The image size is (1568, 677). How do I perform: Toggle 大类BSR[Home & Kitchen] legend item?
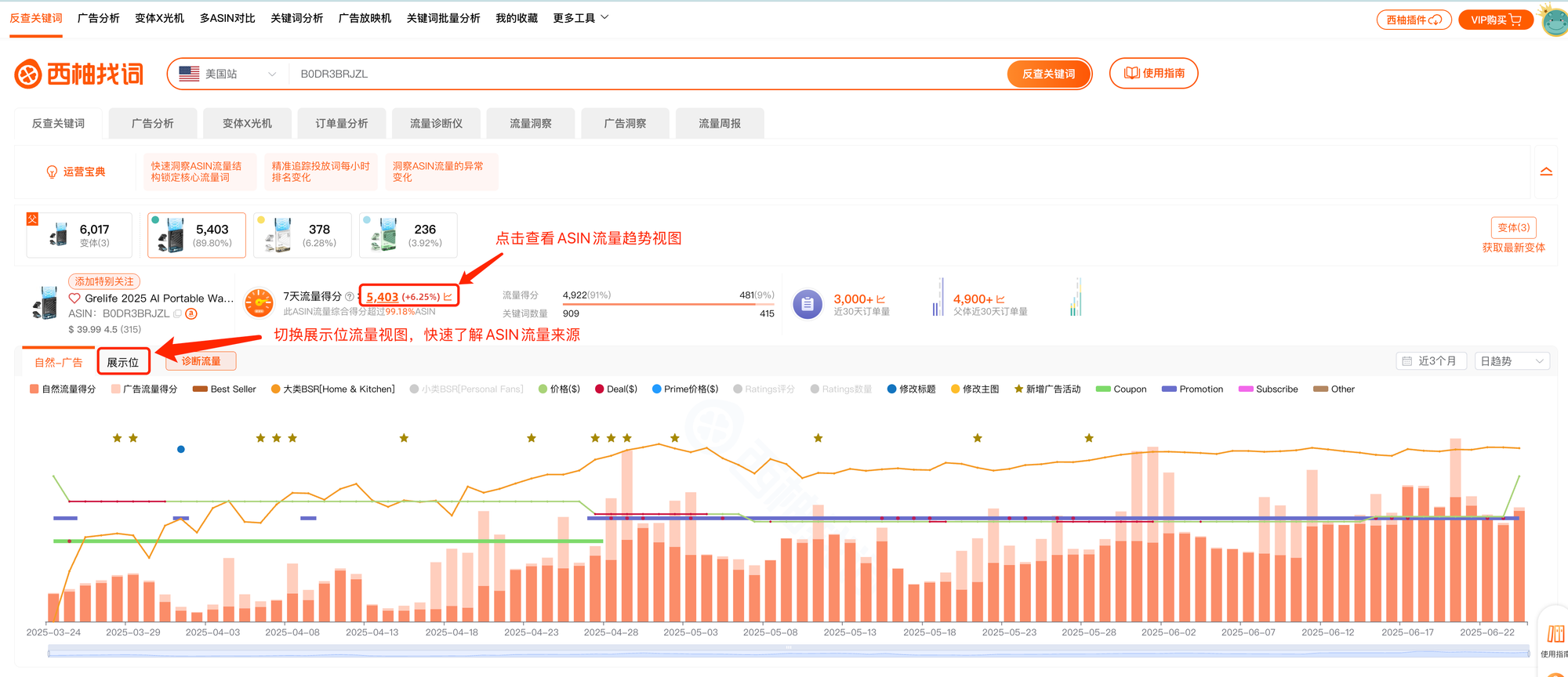click(332, 389)
